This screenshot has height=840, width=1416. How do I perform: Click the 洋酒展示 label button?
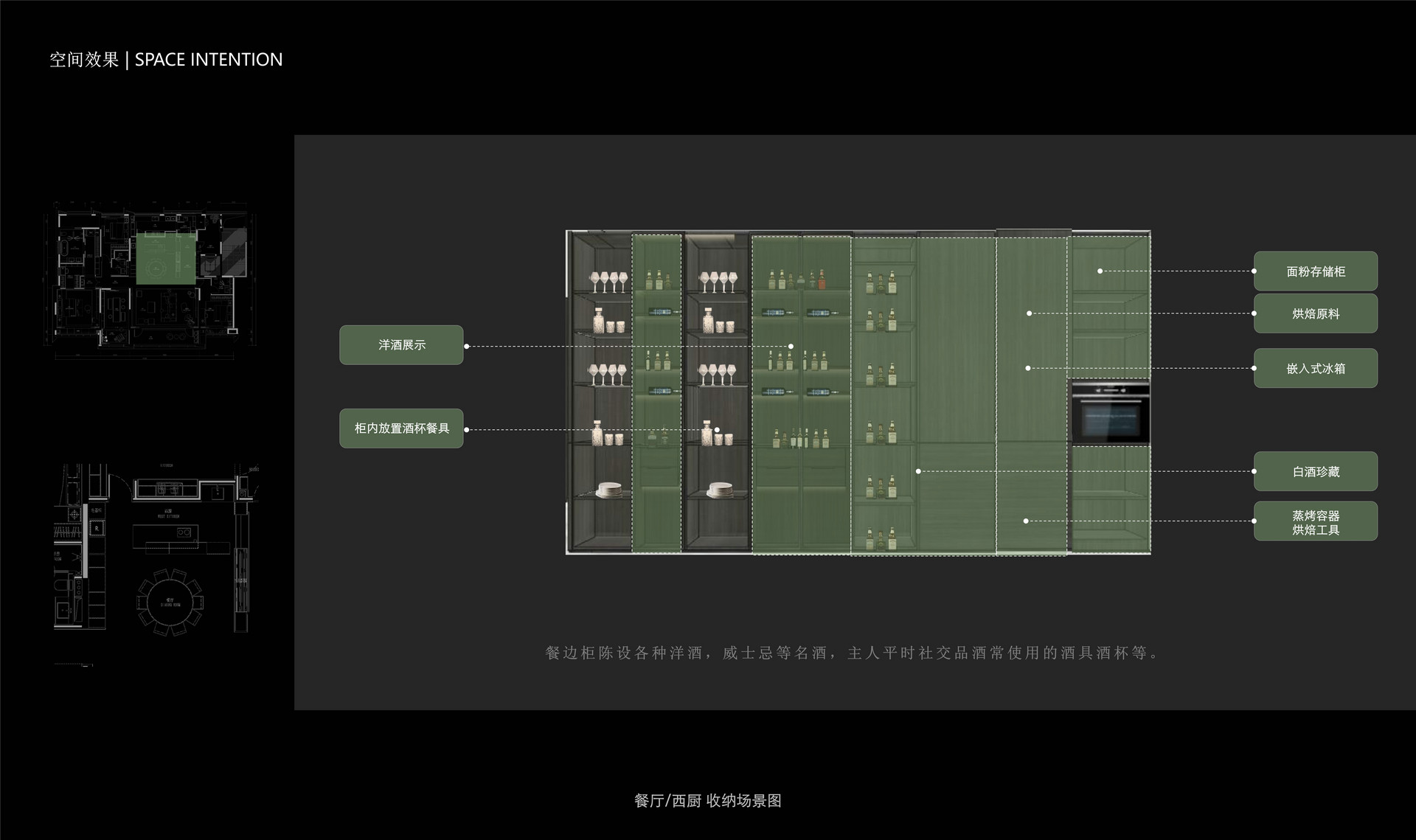pyautogui.click(x=401, y=345)
